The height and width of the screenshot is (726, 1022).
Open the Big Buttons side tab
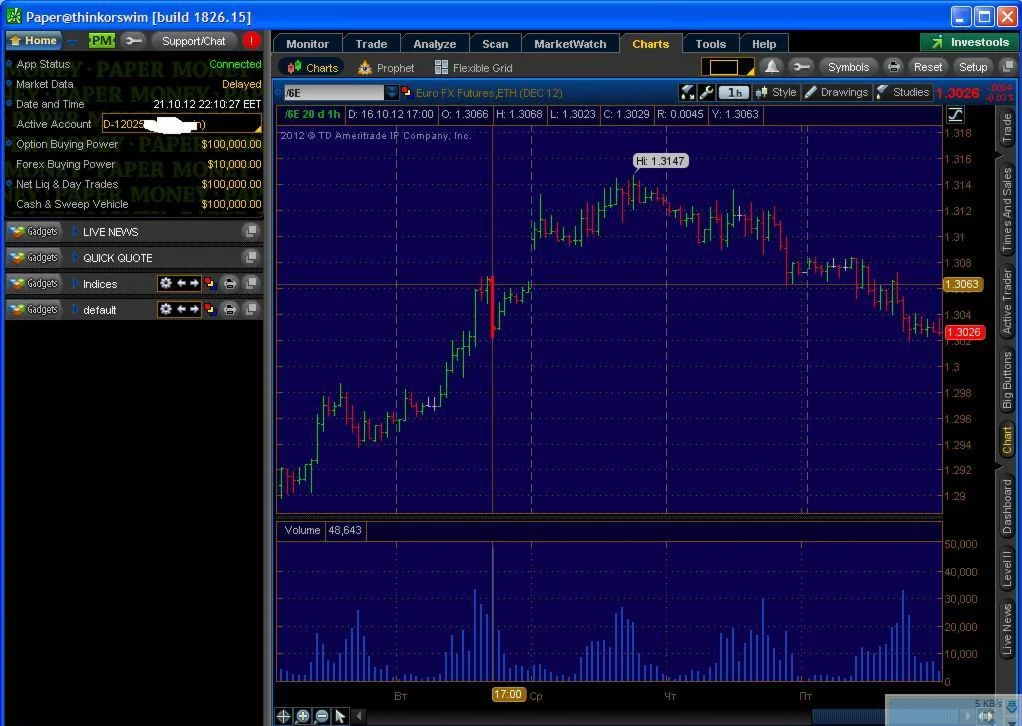coord(1007,381)
